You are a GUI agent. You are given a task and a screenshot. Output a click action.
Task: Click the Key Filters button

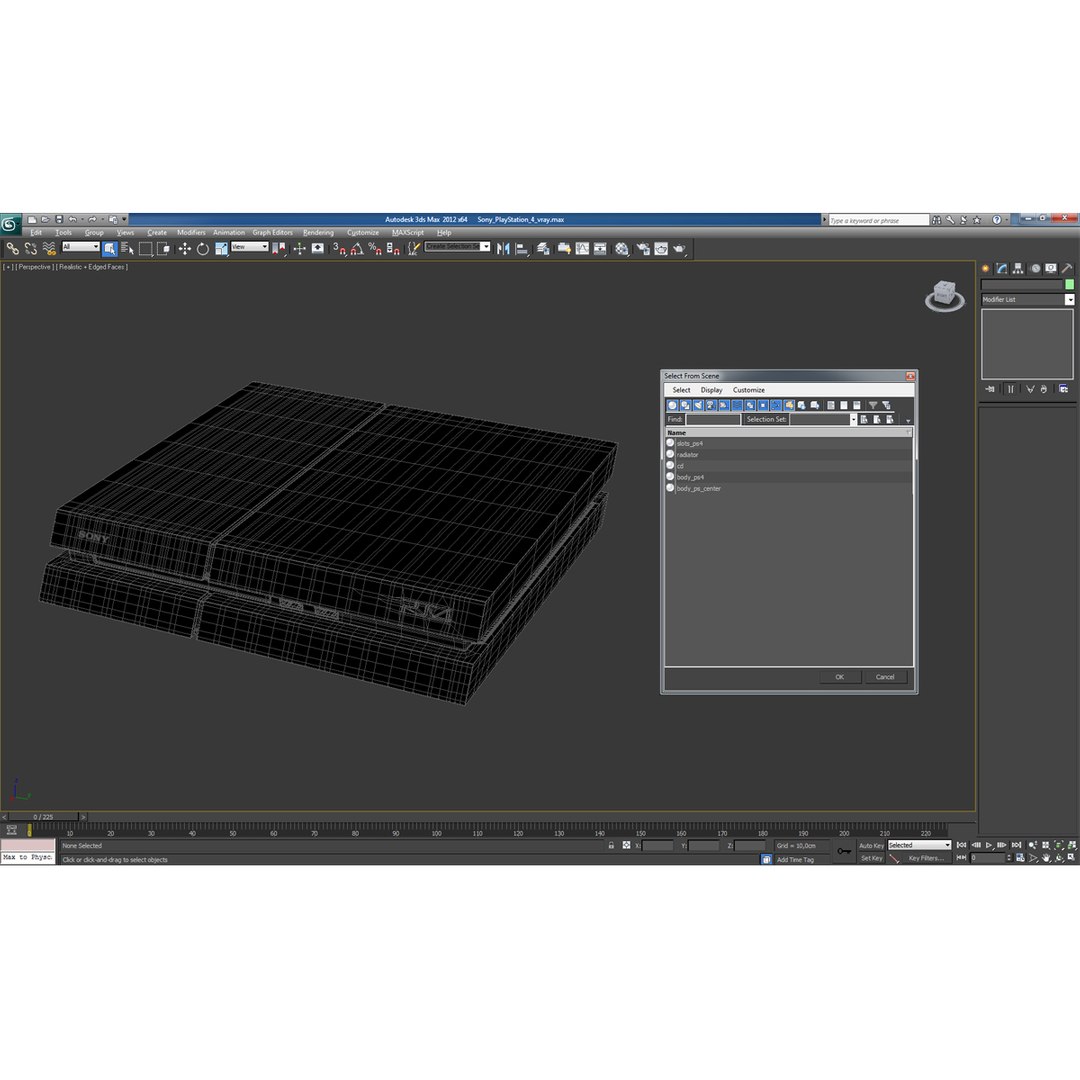pyautogui.click(x=926, y=858)
